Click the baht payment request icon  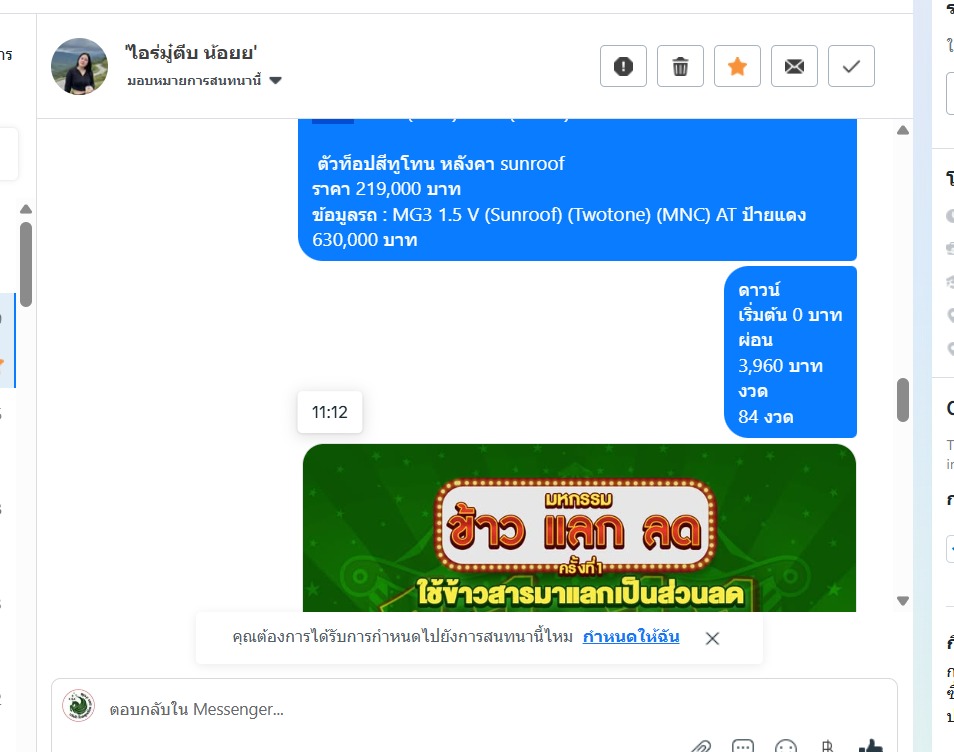[x=827, y=746]
